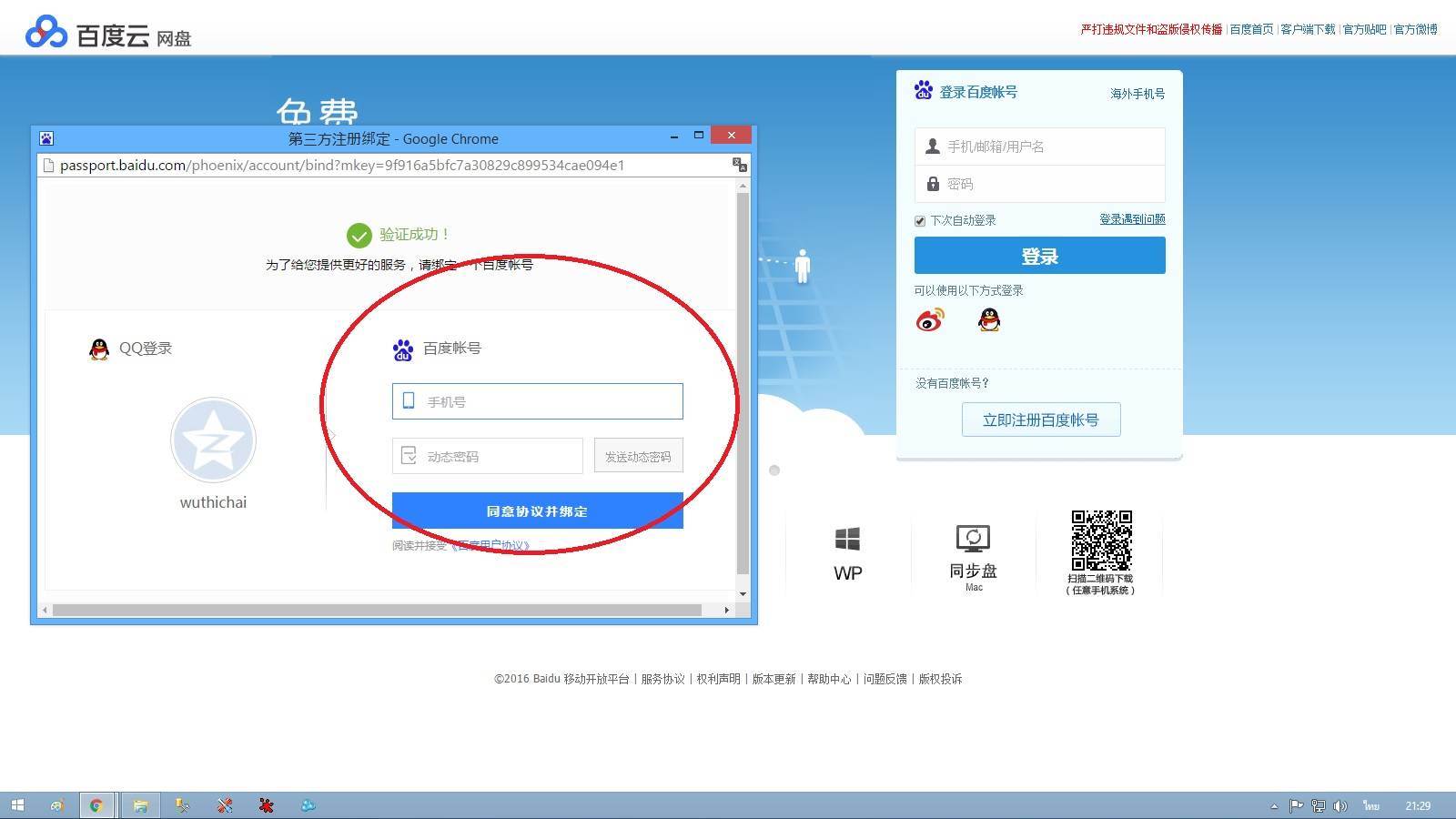Open File Explorer from the taskbar
This screenshot has height=819, width=1456.
140,805
